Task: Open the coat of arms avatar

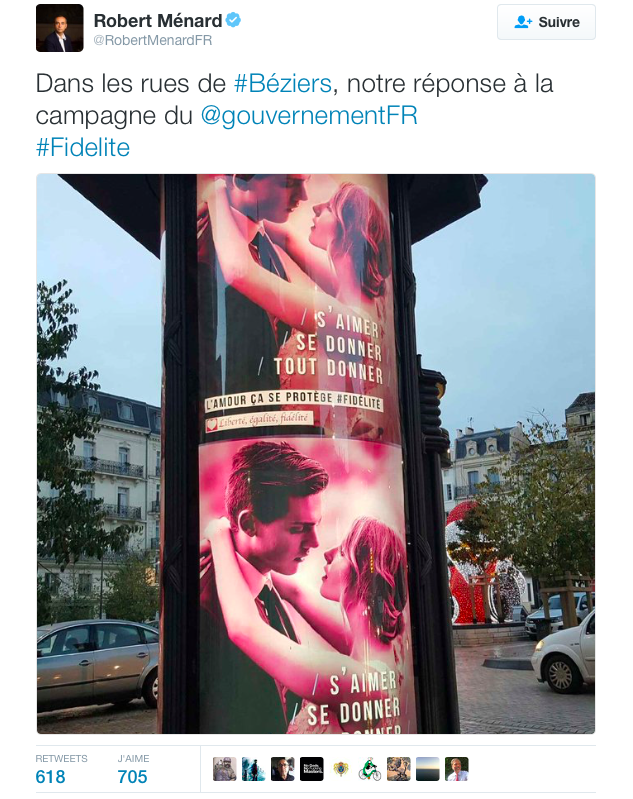Action: (x=340, y=769)
